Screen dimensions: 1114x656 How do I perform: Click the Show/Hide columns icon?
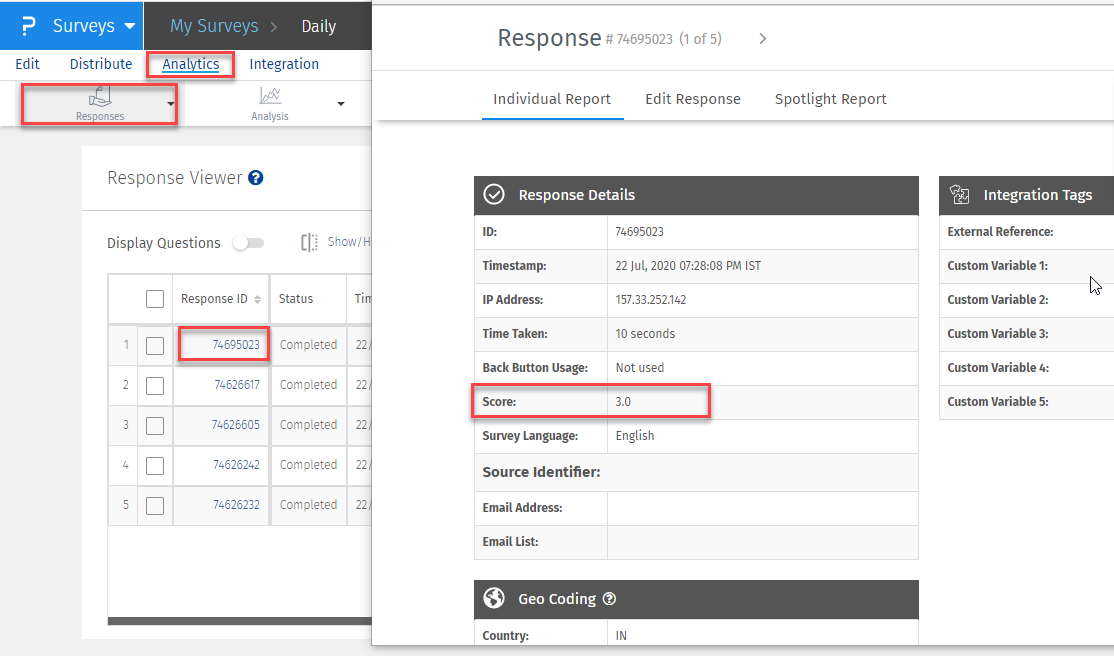pos(310,242)
